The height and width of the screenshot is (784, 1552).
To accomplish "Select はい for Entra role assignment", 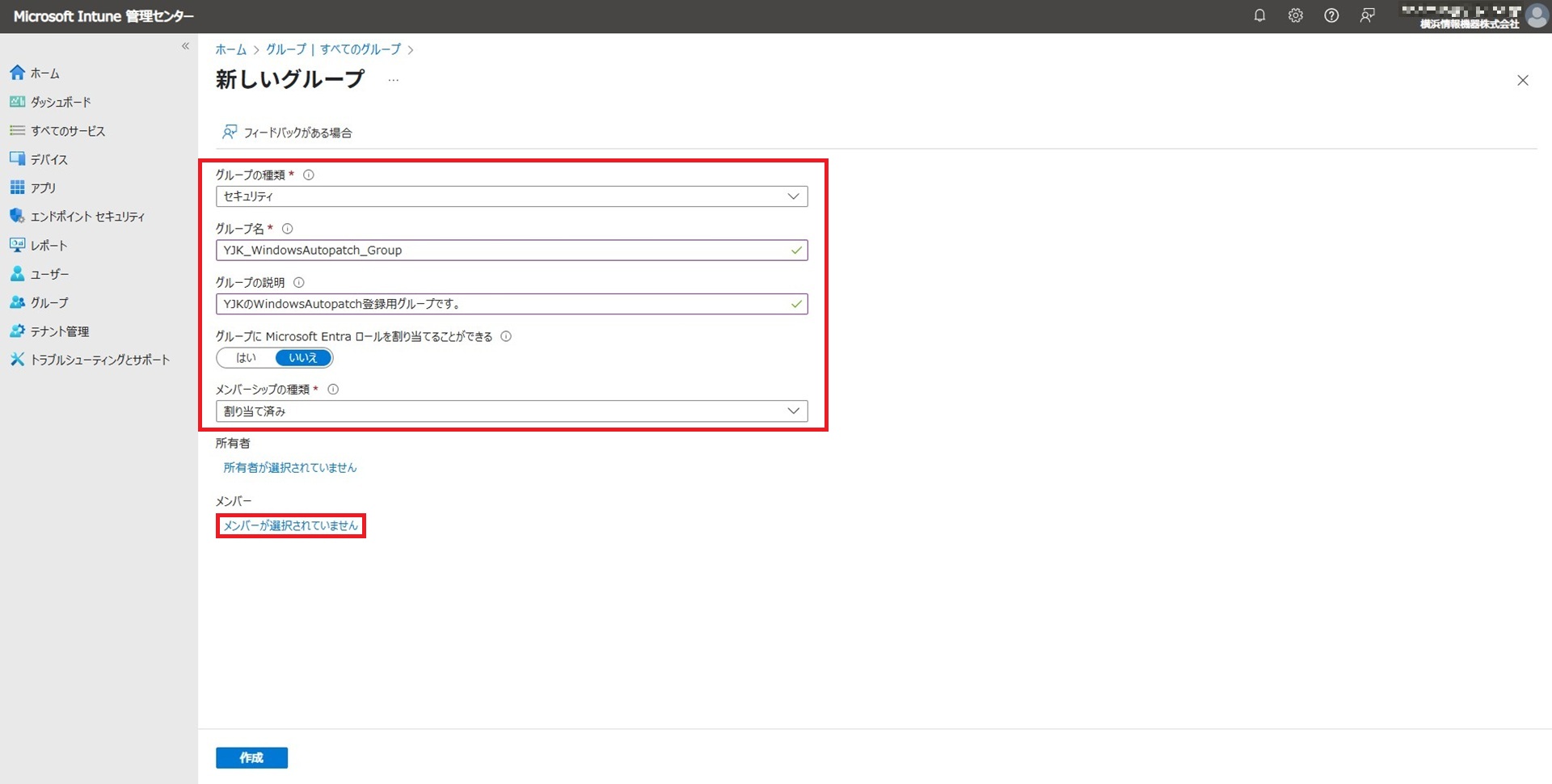I will point(246,357).
